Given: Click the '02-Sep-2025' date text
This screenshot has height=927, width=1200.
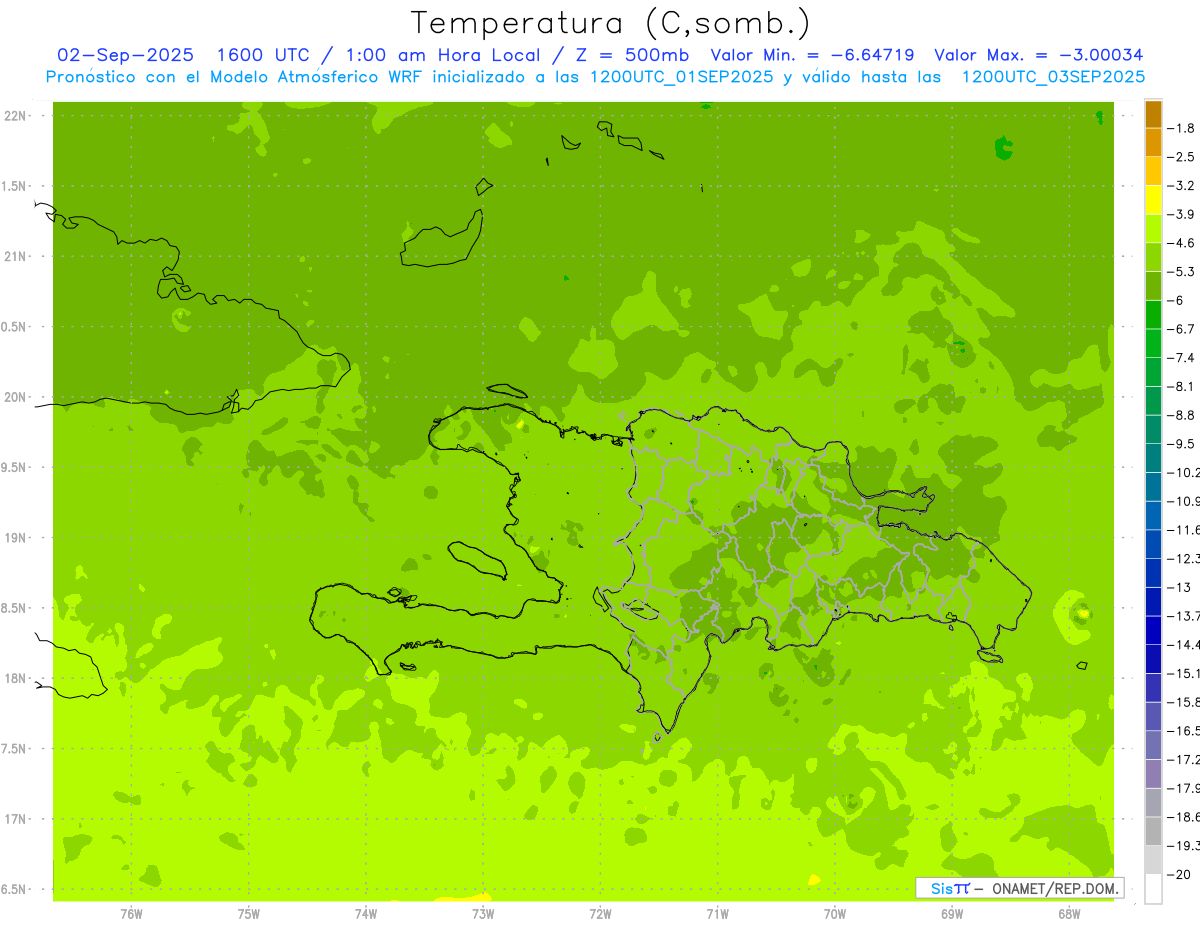Looking at the screenshot, I should tap(125, 55).
